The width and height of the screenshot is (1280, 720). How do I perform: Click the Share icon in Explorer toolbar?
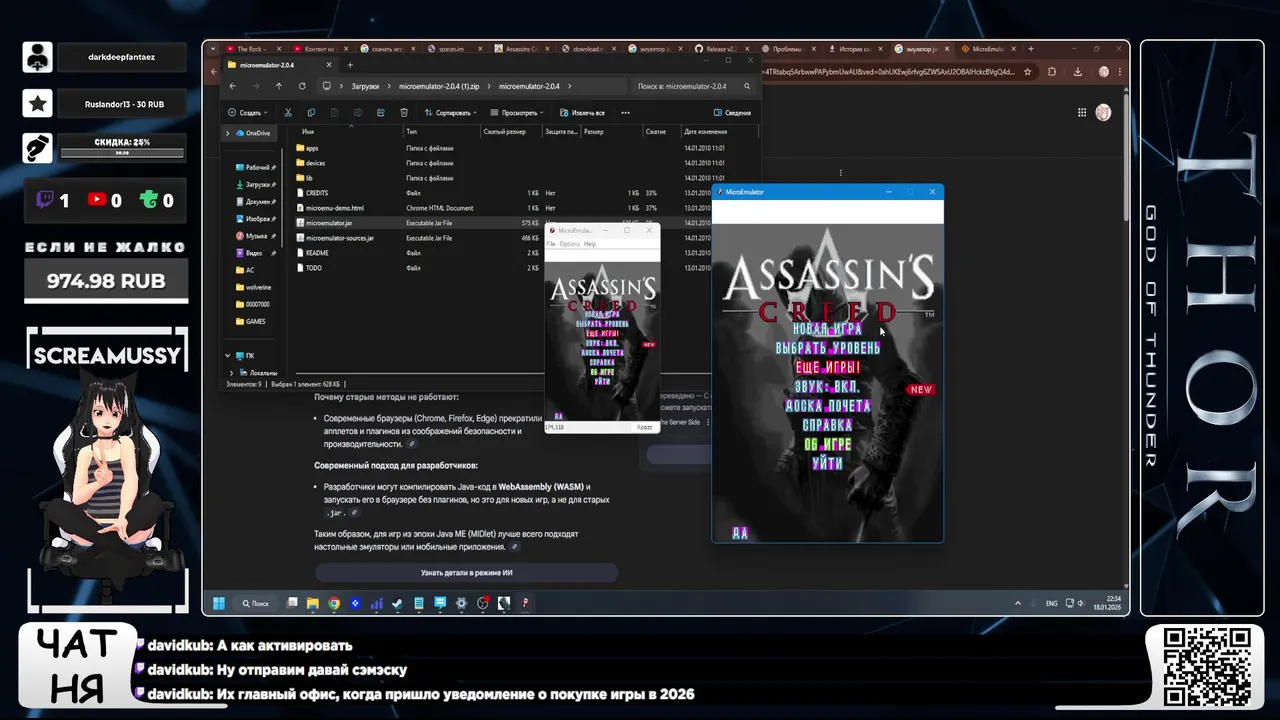click(x=379, y=113)
